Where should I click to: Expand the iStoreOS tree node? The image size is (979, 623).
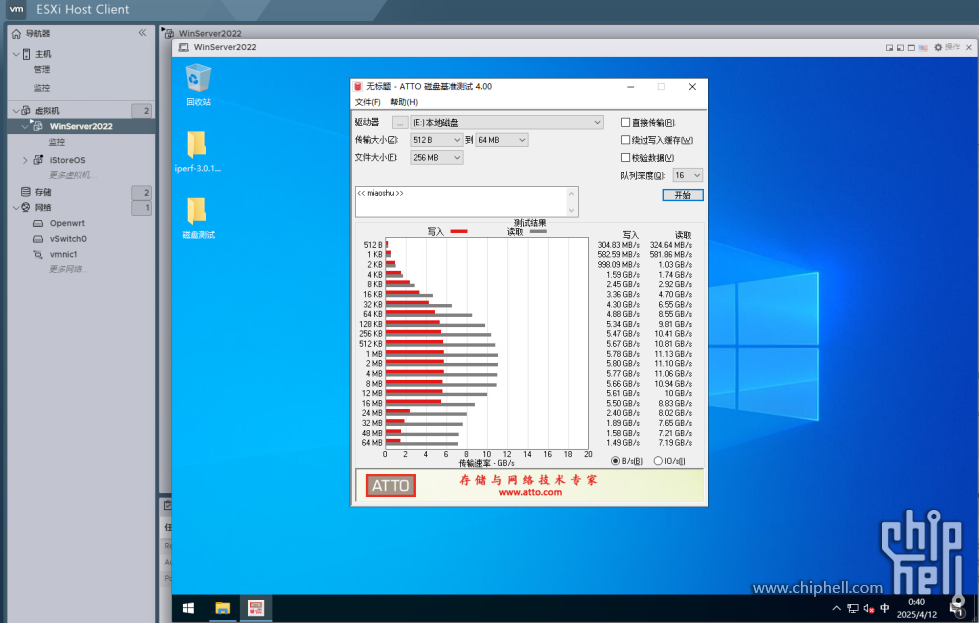coord(25,160)
